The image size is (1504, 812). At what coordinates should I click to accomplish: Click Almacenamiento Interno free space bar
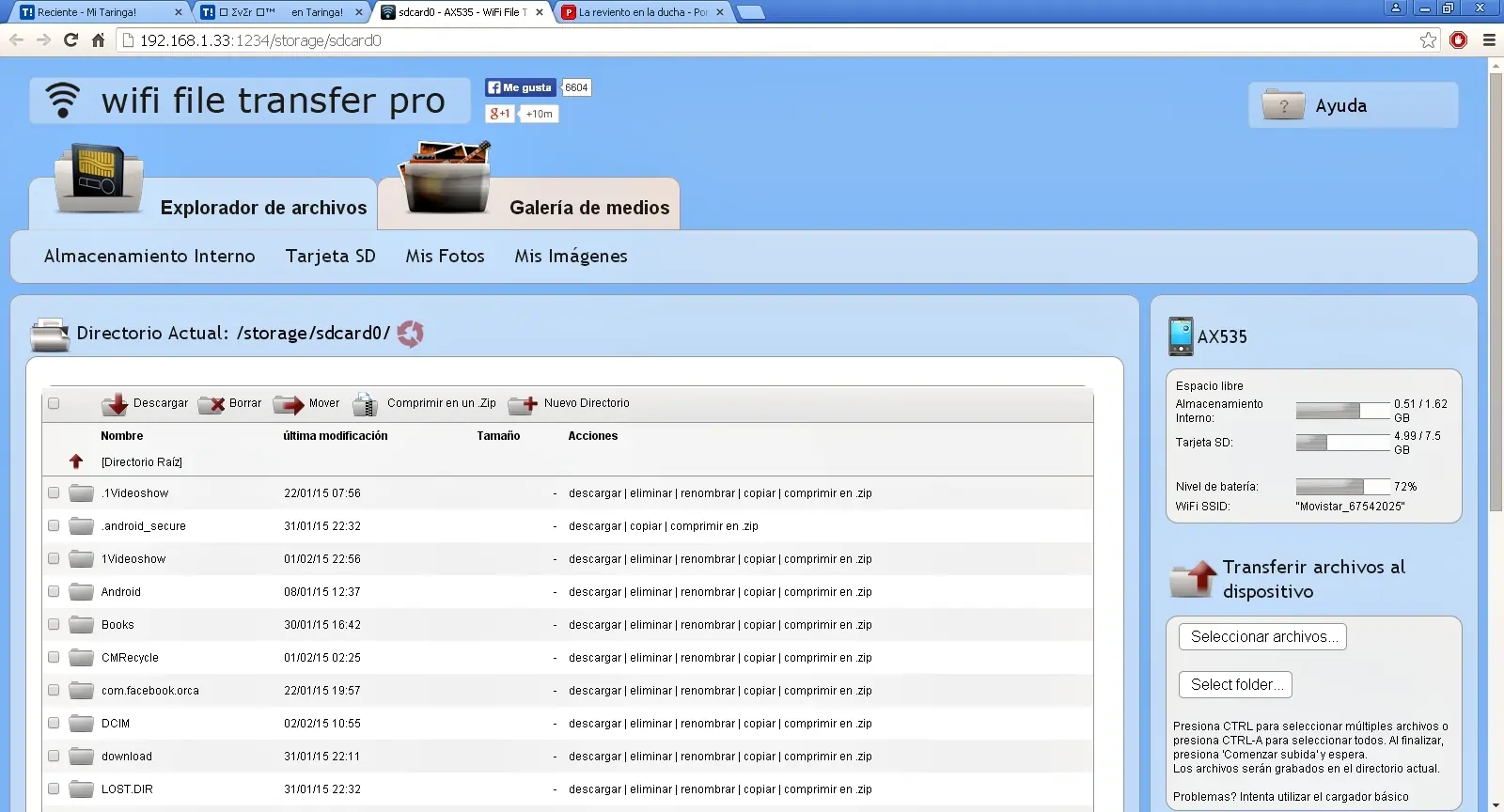pos(1342,411)
